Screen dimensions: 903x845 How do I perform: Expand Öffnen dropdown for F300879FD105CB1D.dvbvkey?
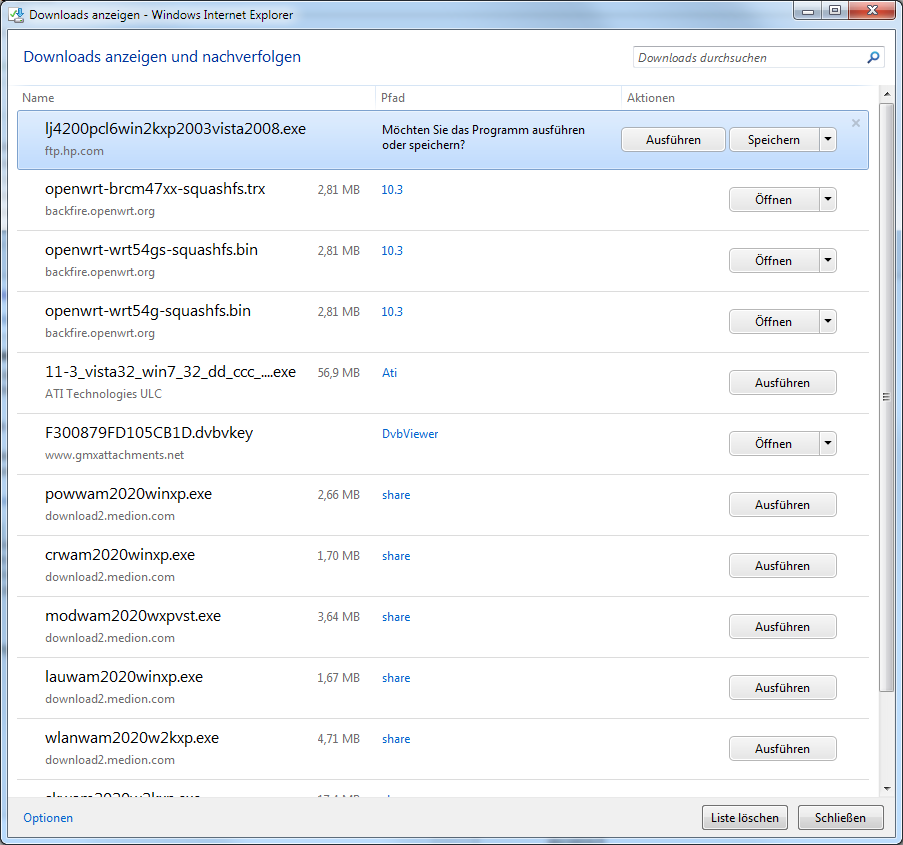[x=828, y=444]
